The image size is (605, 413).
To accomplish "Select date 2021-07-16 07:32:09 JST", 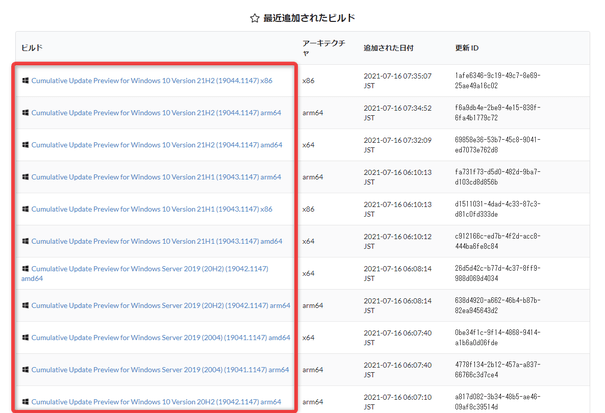I will tap(397, 145).
